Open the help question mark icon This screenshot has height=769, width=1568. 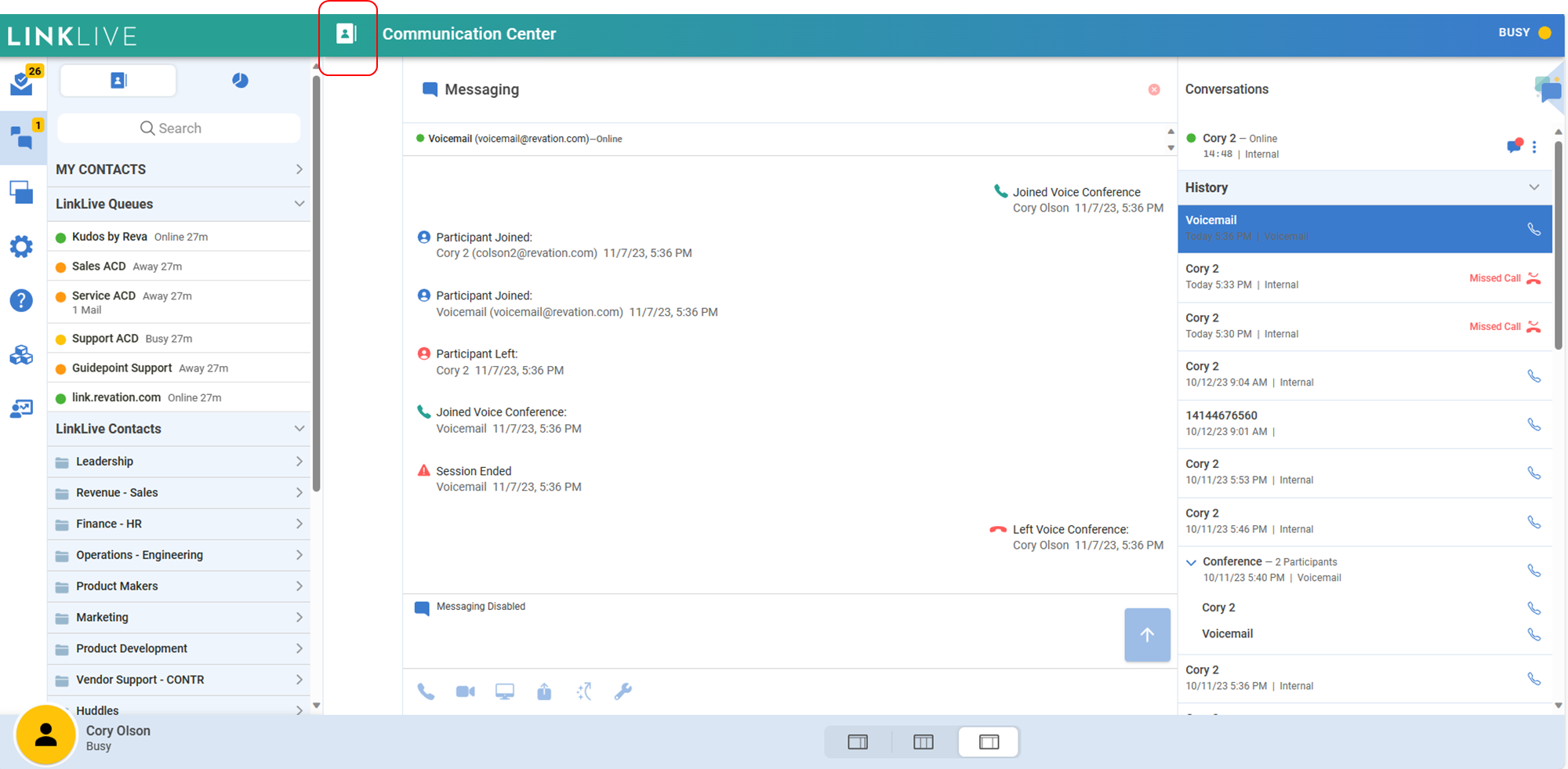point(21,300)
